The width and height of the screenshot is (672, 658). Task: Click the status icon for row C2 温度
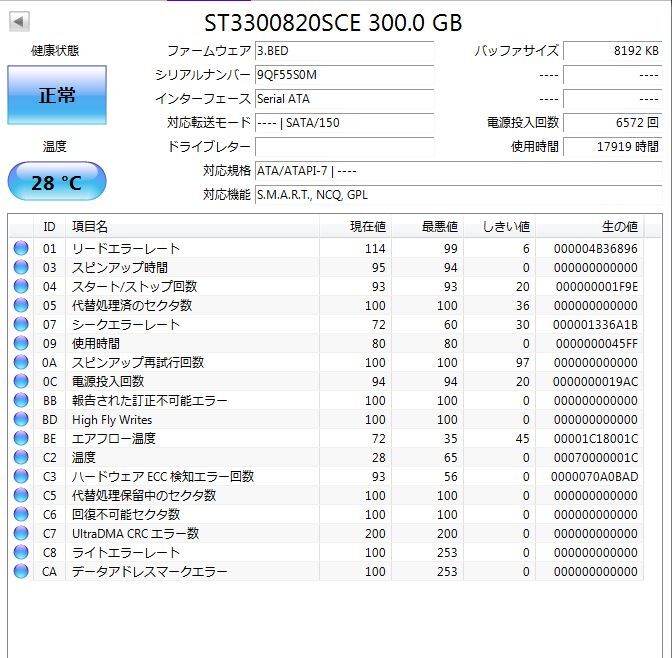tap(21, 457)
